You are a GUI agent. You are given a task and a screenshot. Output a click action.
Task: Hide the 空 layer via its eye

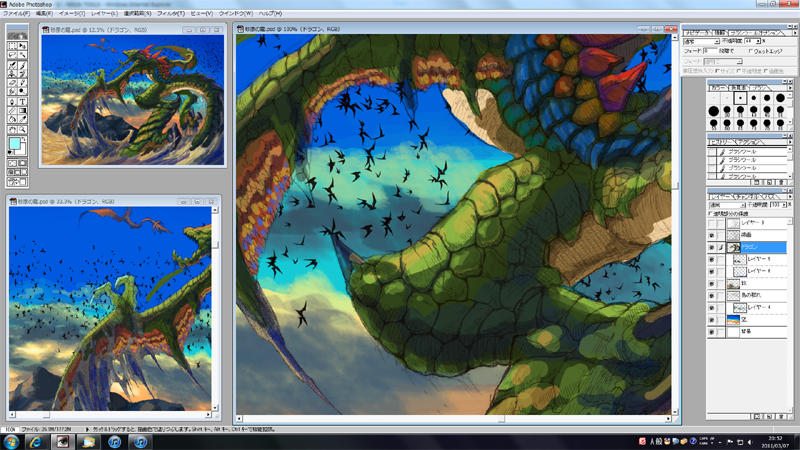[712, 320]
